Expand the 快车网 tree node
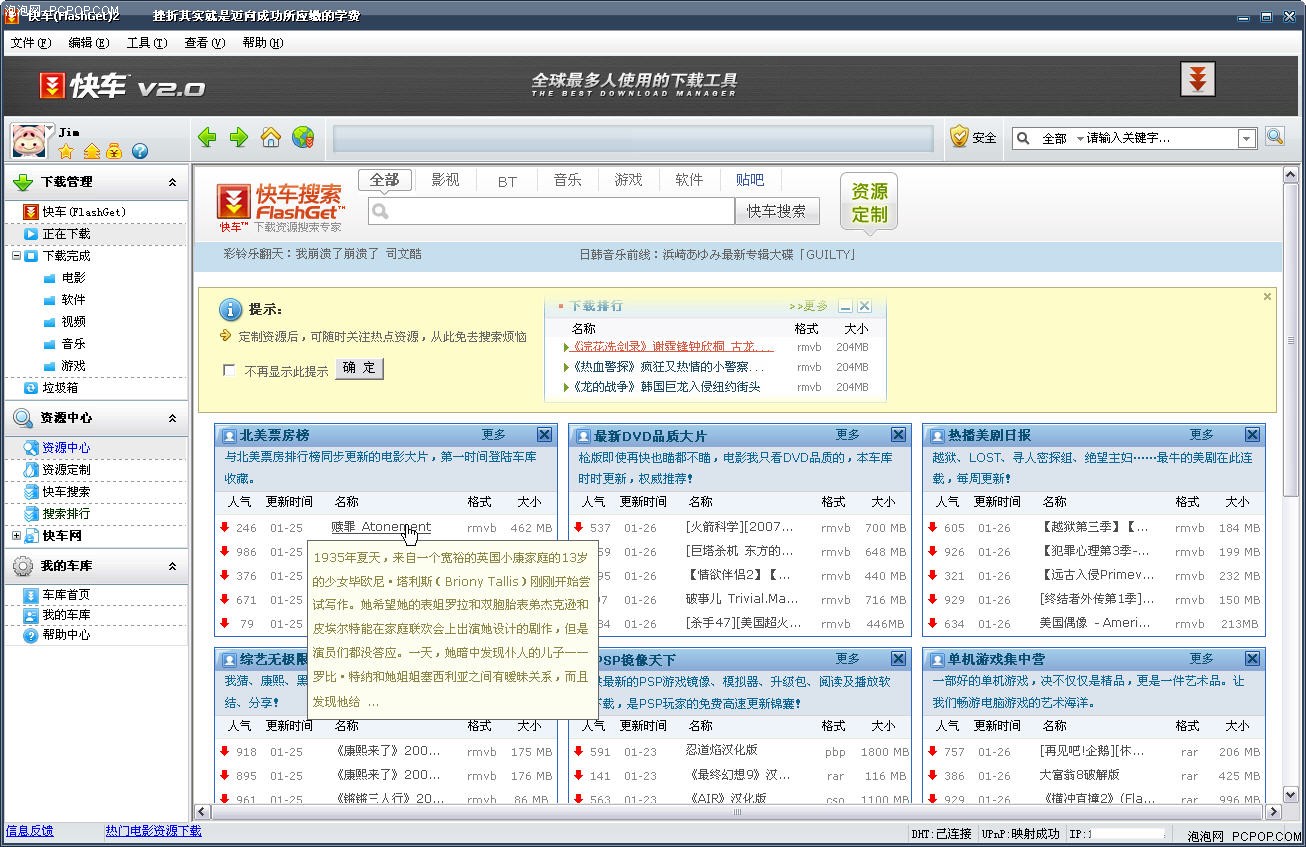 16,536
